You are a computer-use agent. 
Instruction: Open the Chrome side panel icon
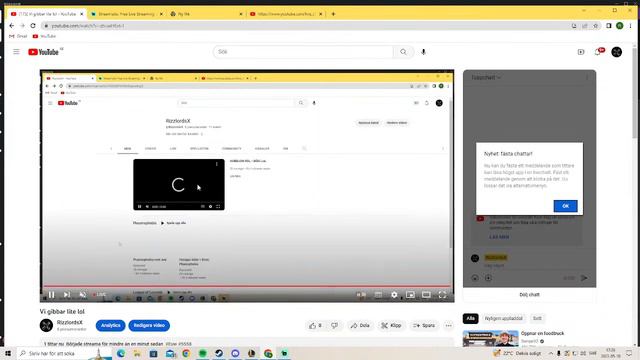coord(609,26)
